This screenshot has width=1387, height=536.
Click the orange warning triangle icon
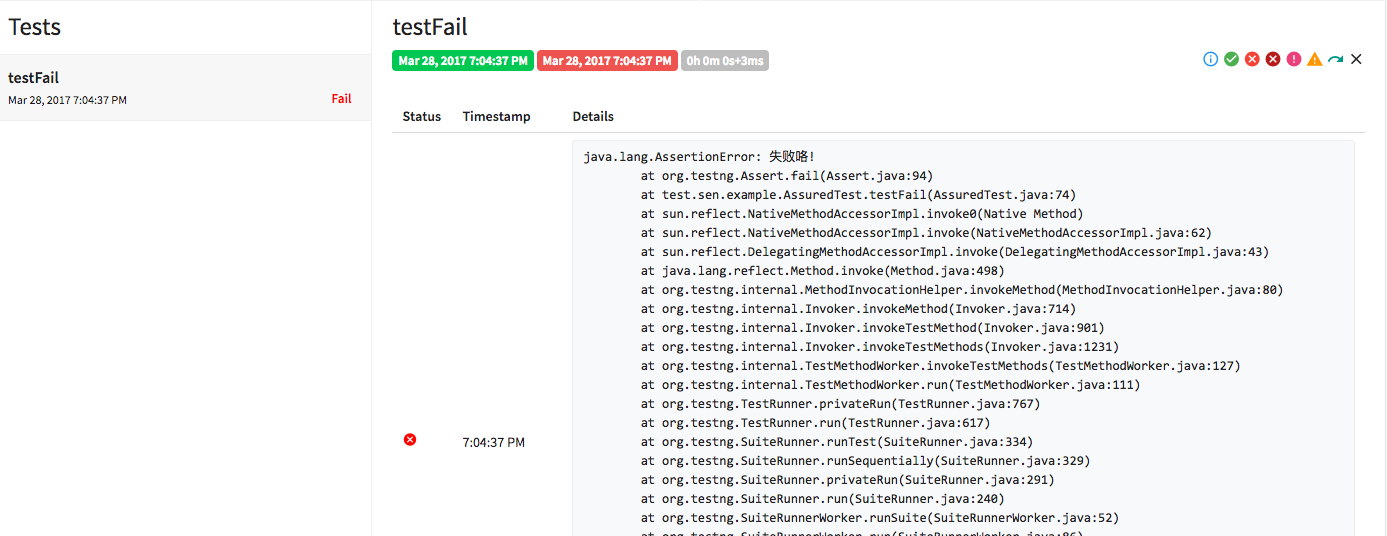[x=1315, y=60]
